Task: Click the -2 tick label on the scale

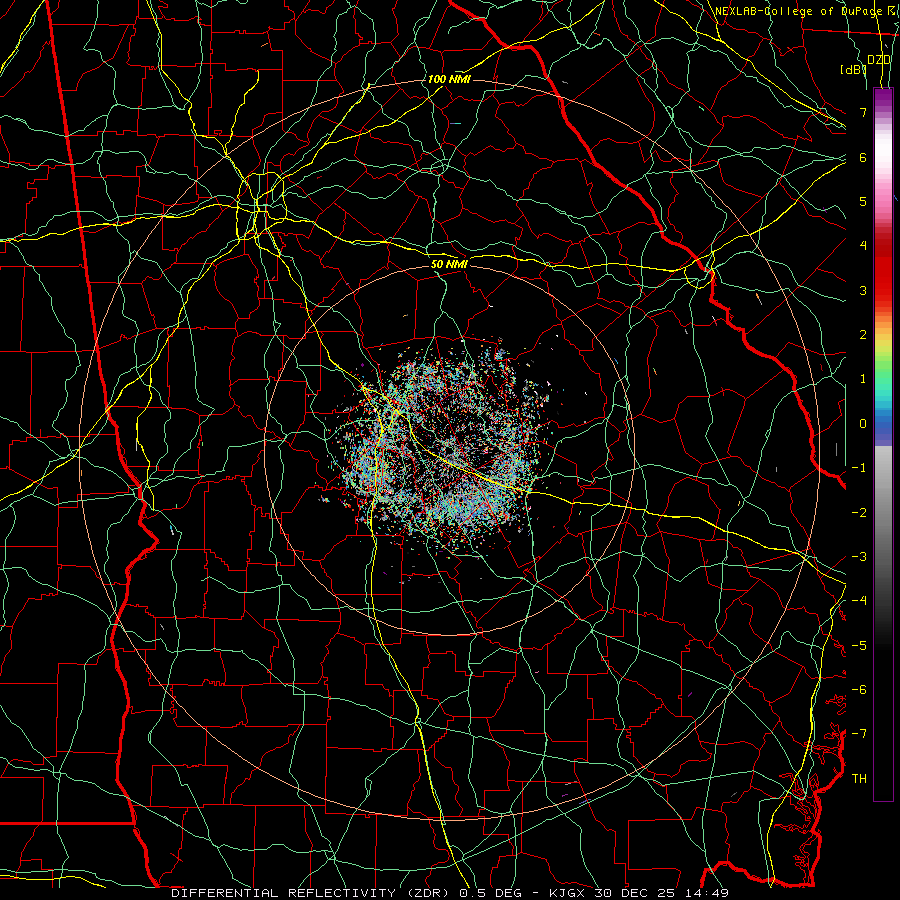Action: 859,512
